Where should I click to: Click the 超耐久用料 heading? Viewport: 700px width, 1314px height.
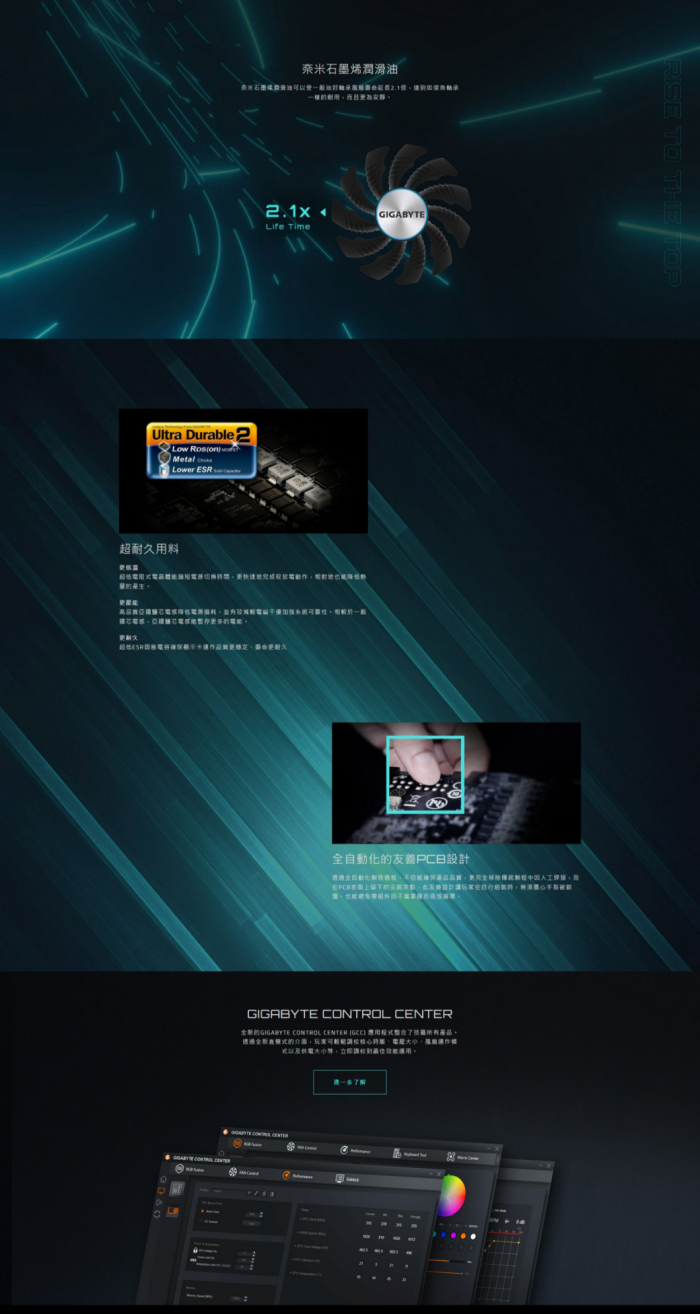tap(147, 549)
